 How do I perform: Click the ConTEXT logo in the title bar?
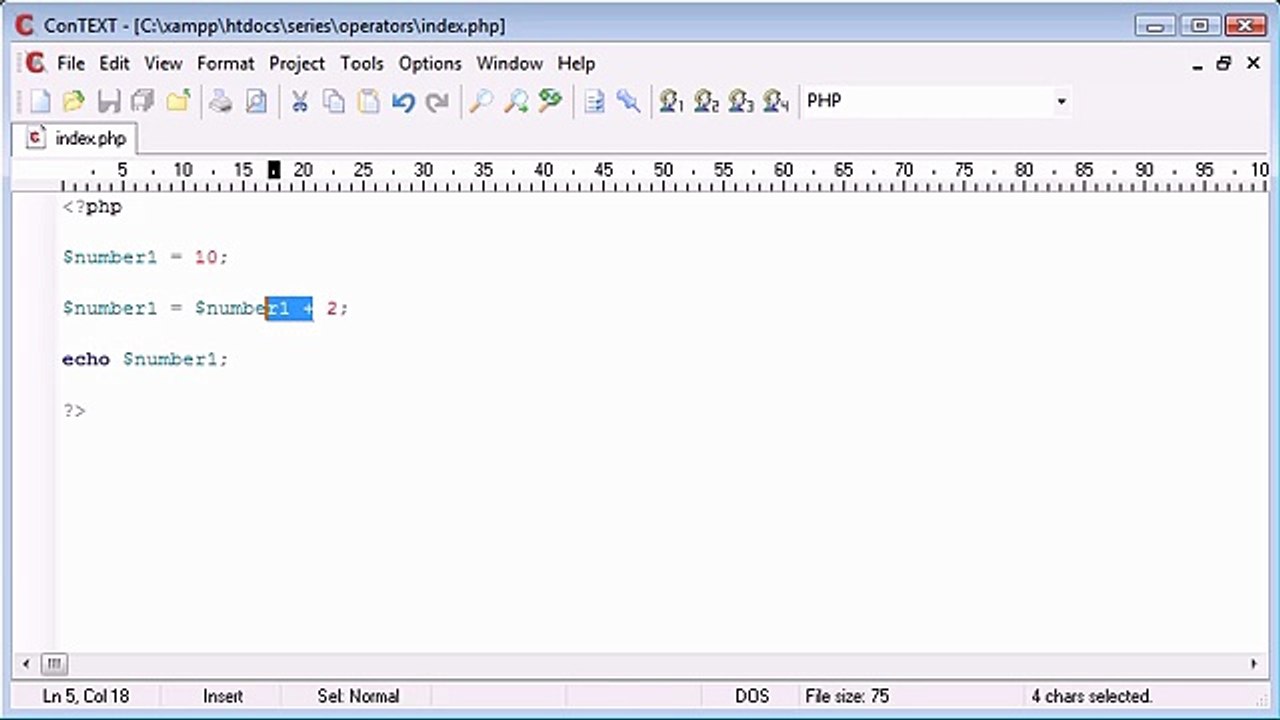[x=25, y=25]
